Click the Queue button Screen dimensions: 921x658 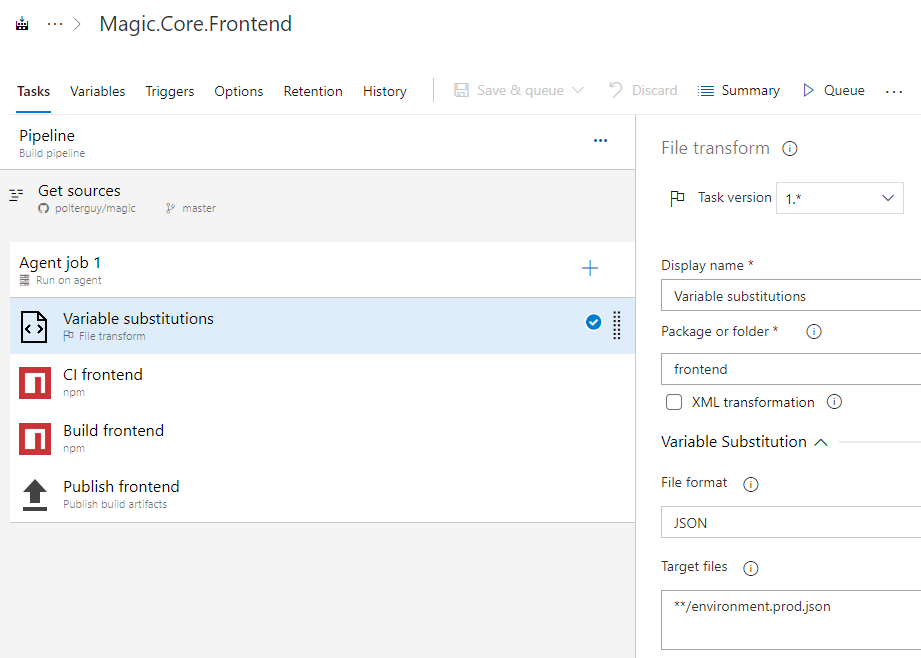coord(833,91)
